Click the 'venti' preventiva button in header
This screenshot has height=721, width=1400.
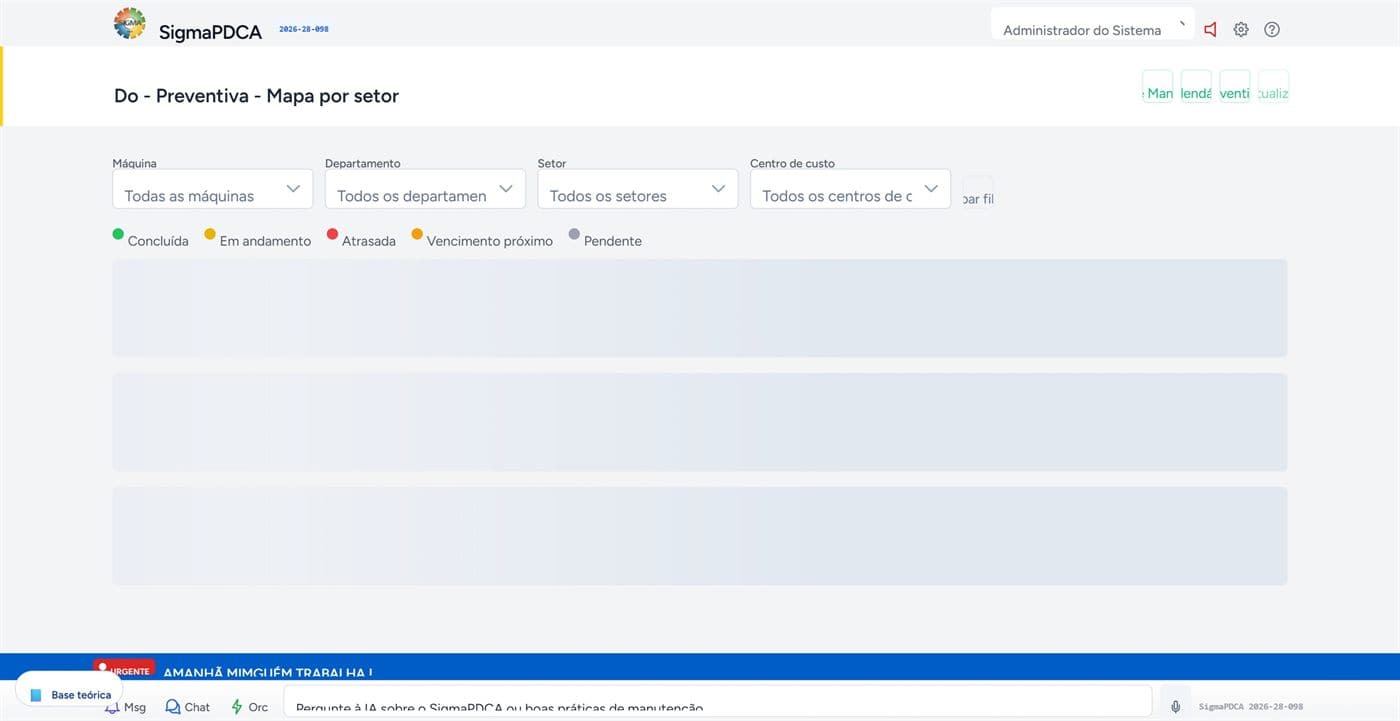pos(1235,86)
